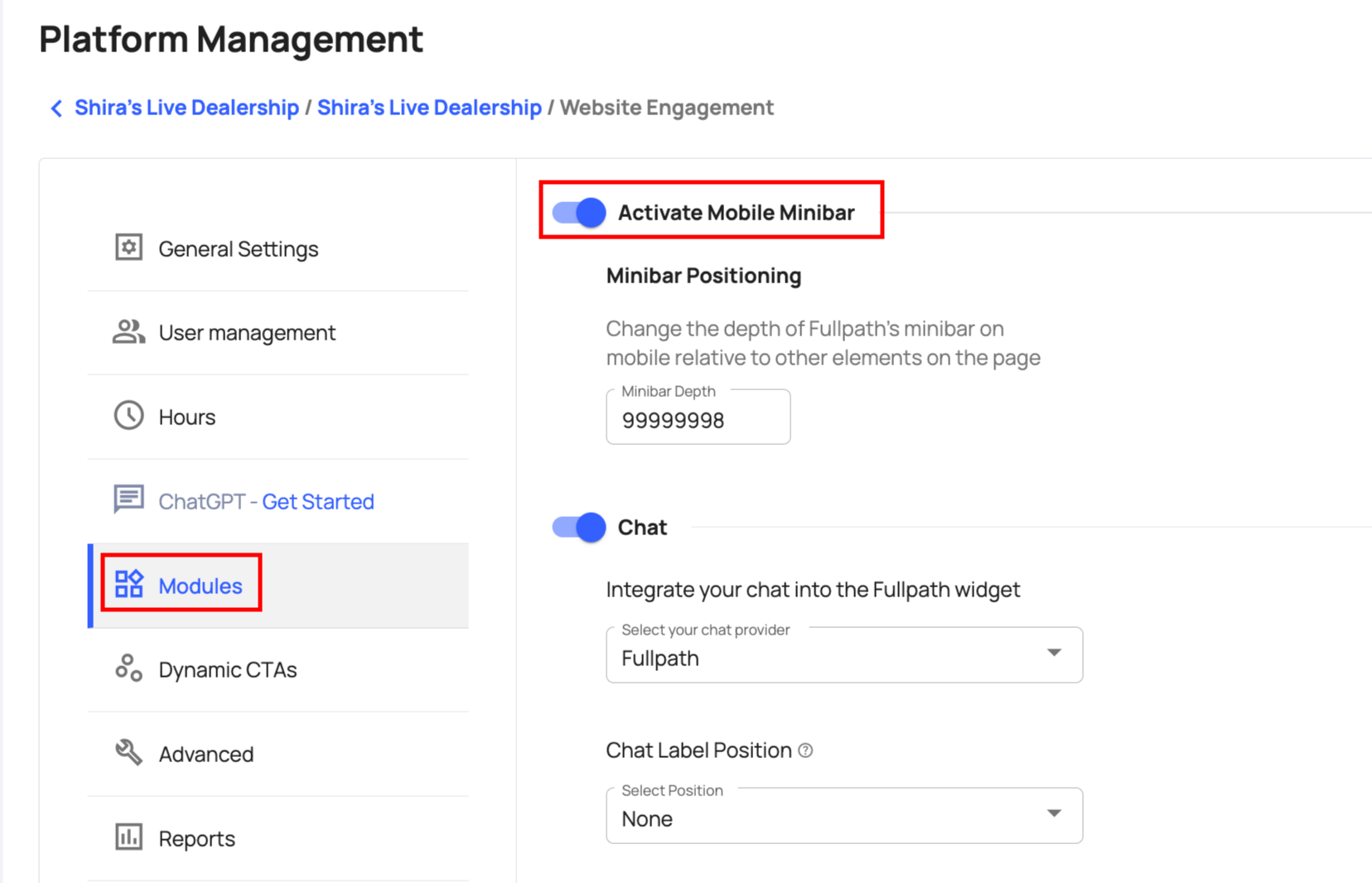Go to Dynamic CTAs section
This screenshot has width=1372, height=883.
coord(228,670)
